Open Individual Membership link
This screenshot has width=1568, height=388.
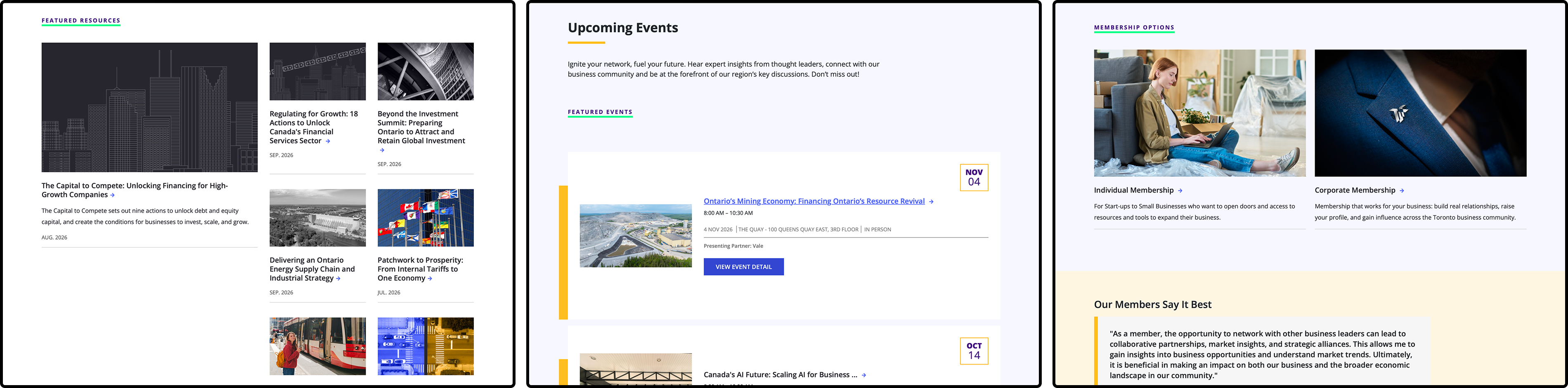click(x=1133, y=190)
